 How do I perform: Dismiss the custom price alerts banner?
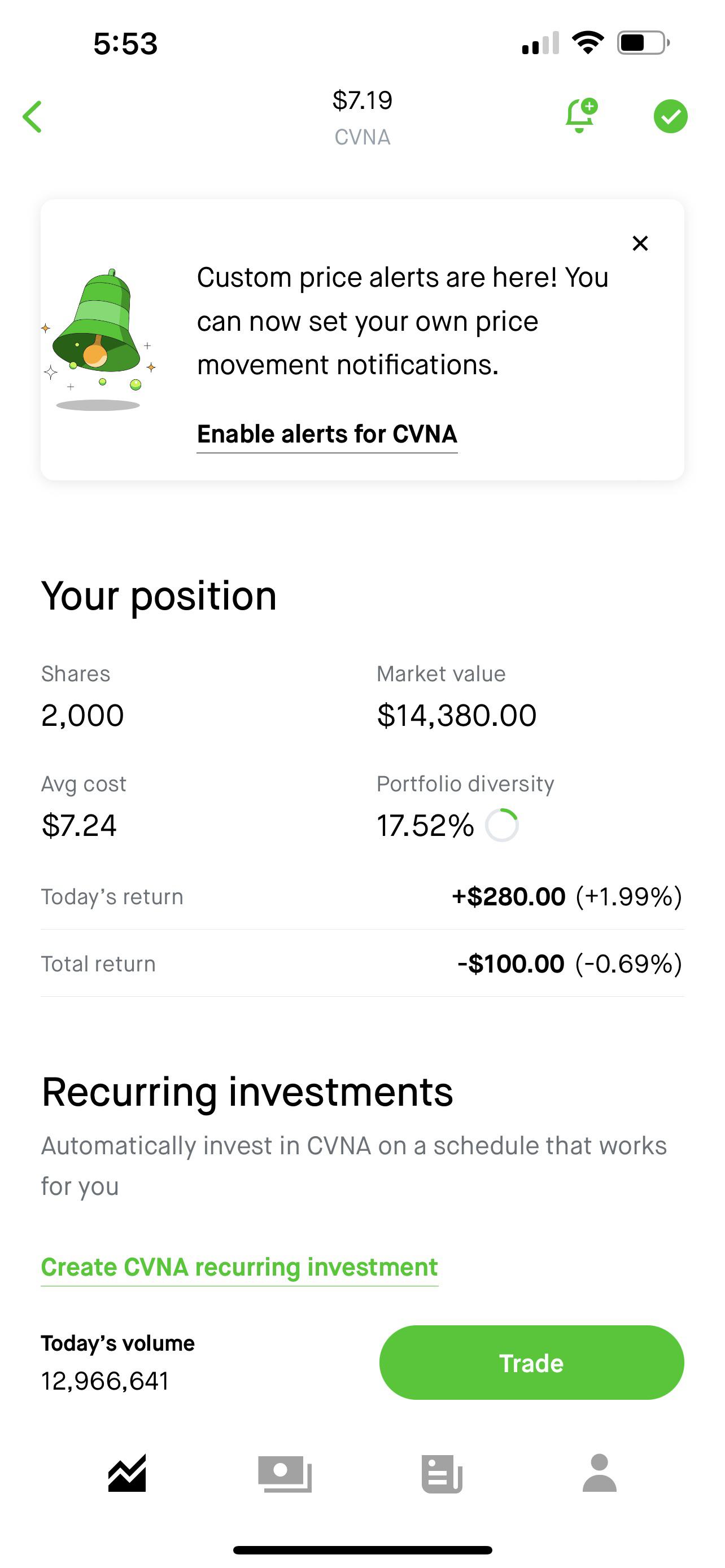coord(640,243)
